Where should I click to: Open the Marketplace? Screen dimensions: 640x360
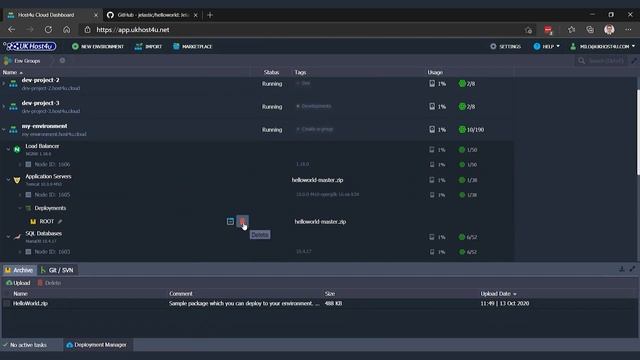(192, 47)
